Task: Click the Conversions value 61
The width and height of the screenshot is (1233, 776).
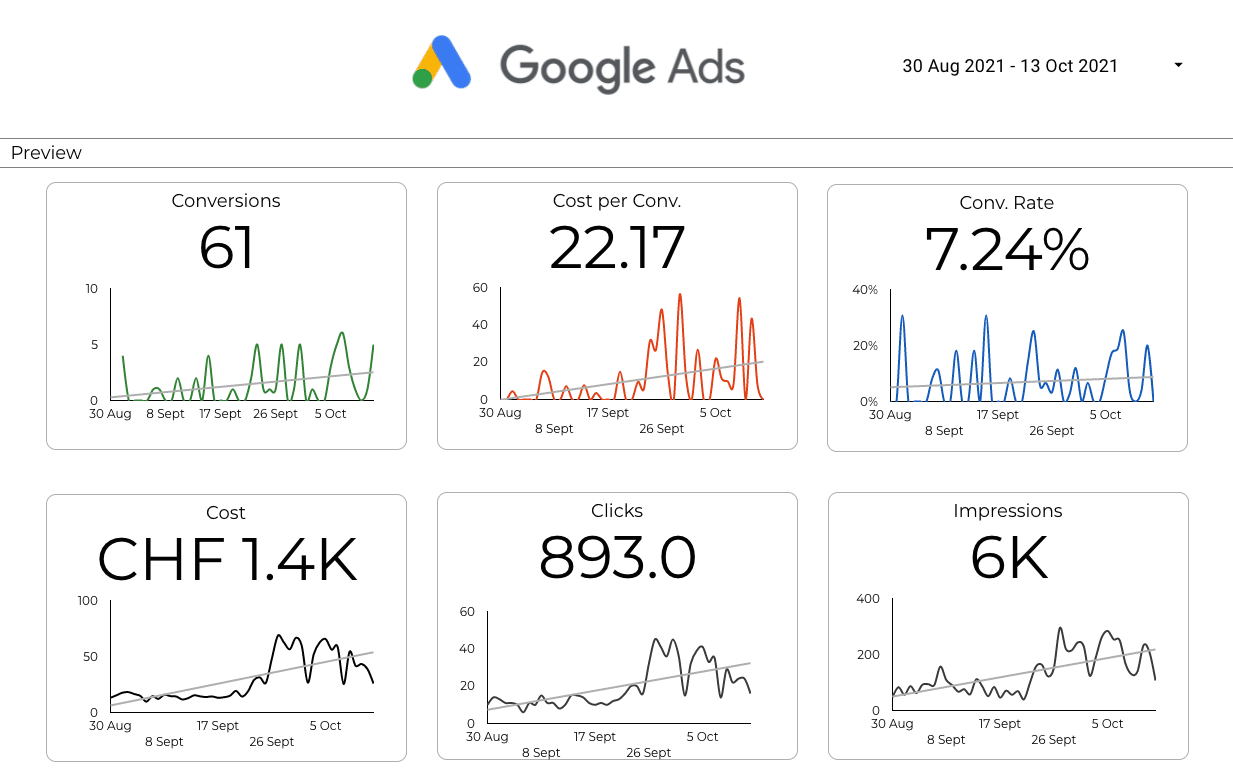Action: point(226,247)
